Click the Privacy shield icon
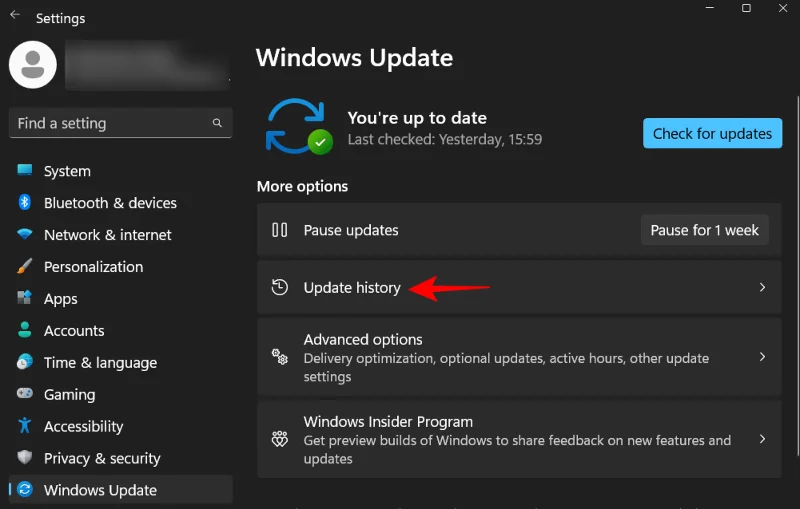Image resolution: width=800 pixels, height=509 pixels. 24,457
